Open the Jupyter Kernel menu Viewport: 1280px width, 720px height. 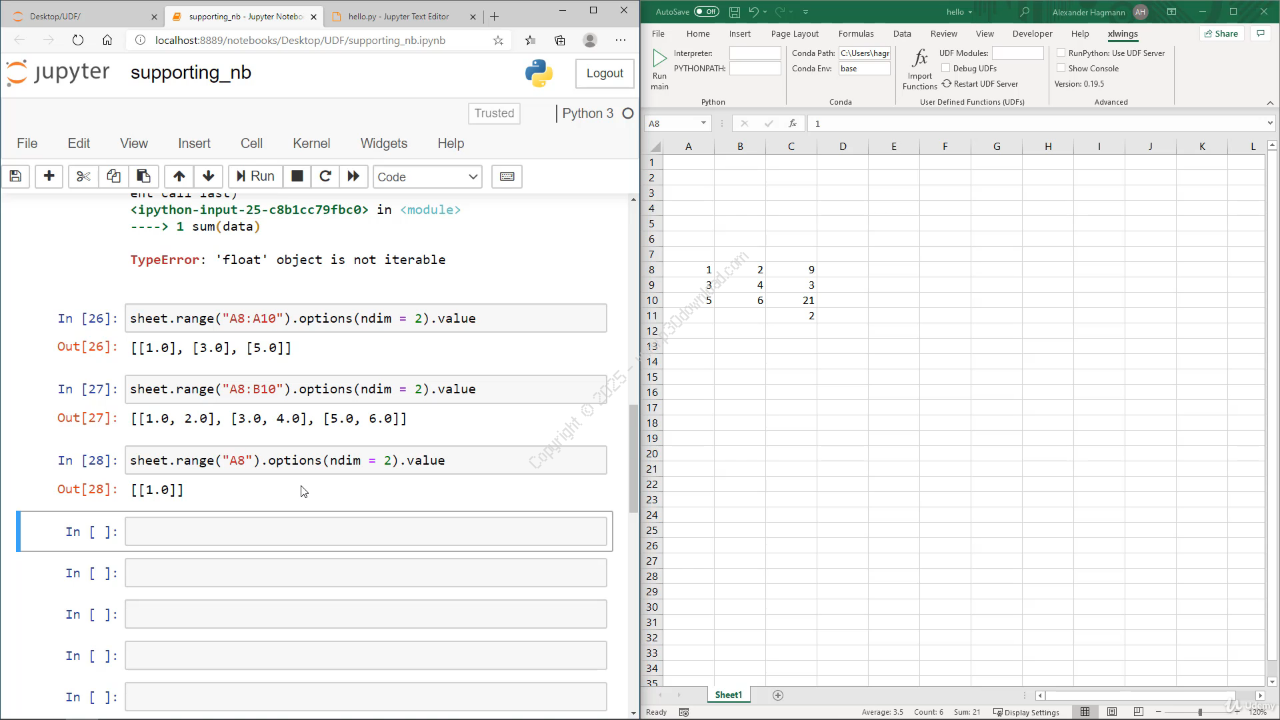[x=312, y=143]
